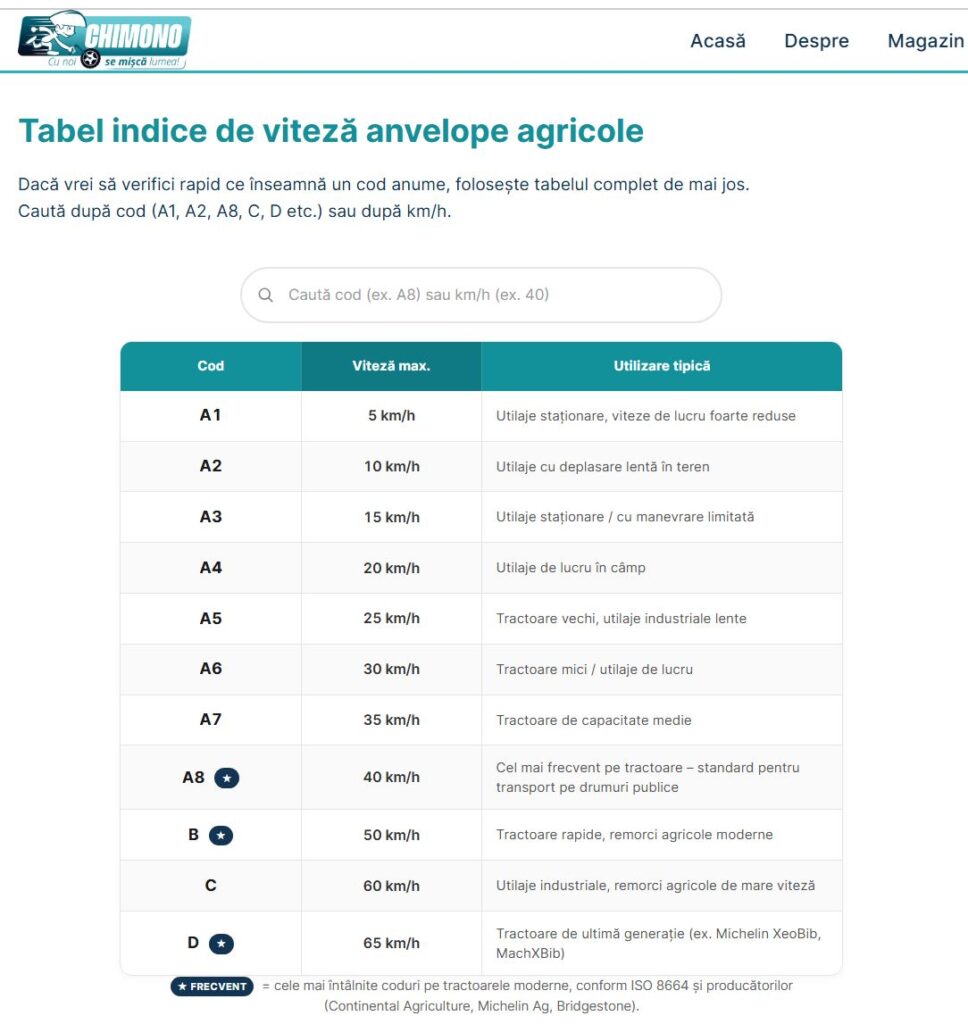Select the C code cell
The width and height of the screenshot is (968, 1024).
pyautogui.click(x=211, y=886)
